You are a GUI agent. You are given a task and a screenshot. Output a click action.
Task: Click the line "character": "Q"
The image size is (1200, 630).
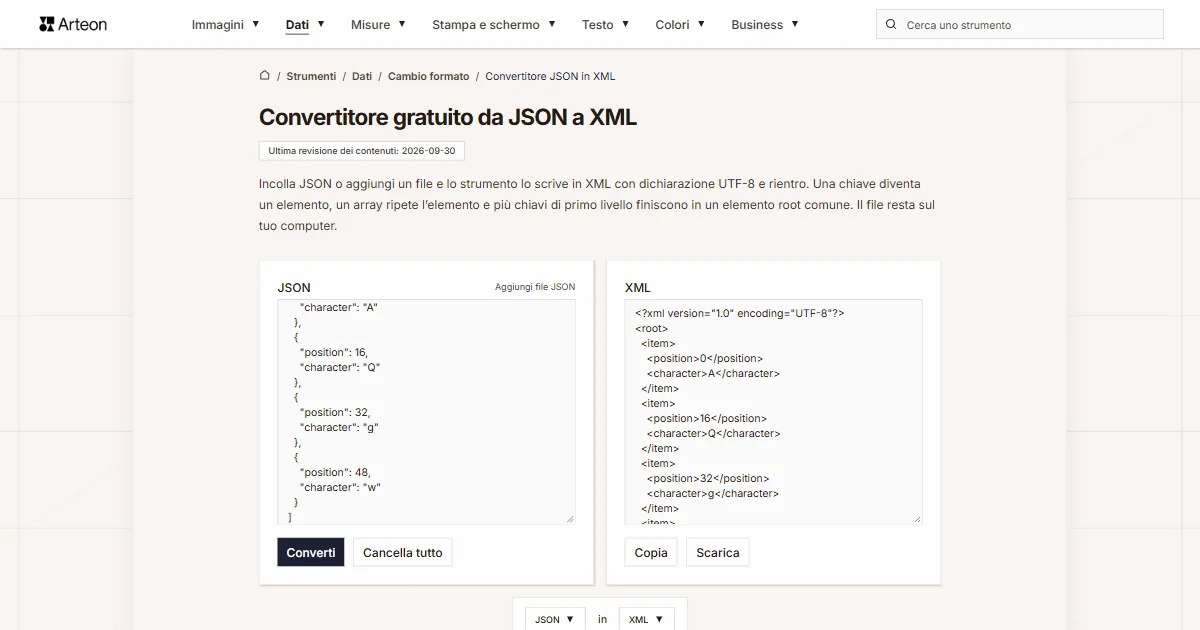point(340,367)
